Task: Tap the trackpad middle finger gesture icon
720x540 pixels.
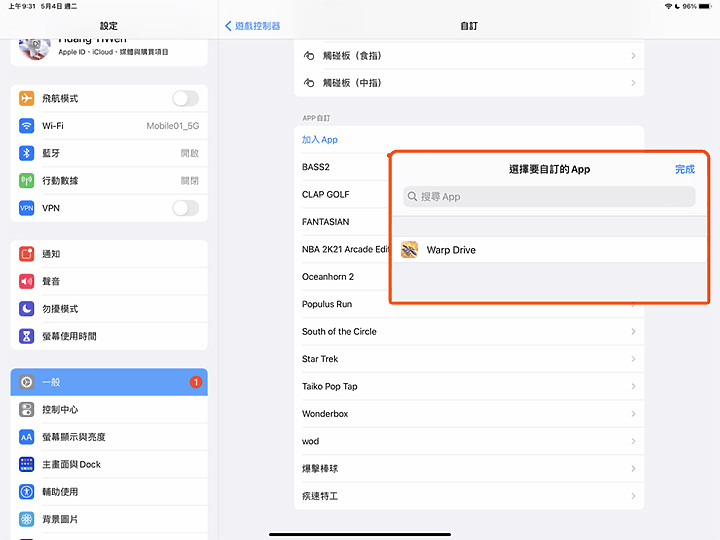Action: [x=309, y=83]
